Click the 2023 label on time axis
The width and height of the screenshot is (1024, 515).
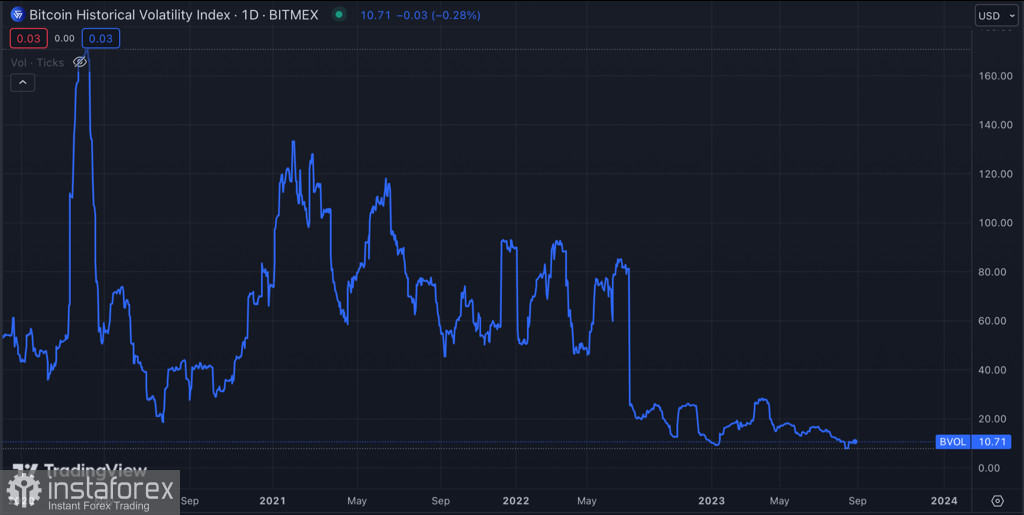tap(711, 501)
